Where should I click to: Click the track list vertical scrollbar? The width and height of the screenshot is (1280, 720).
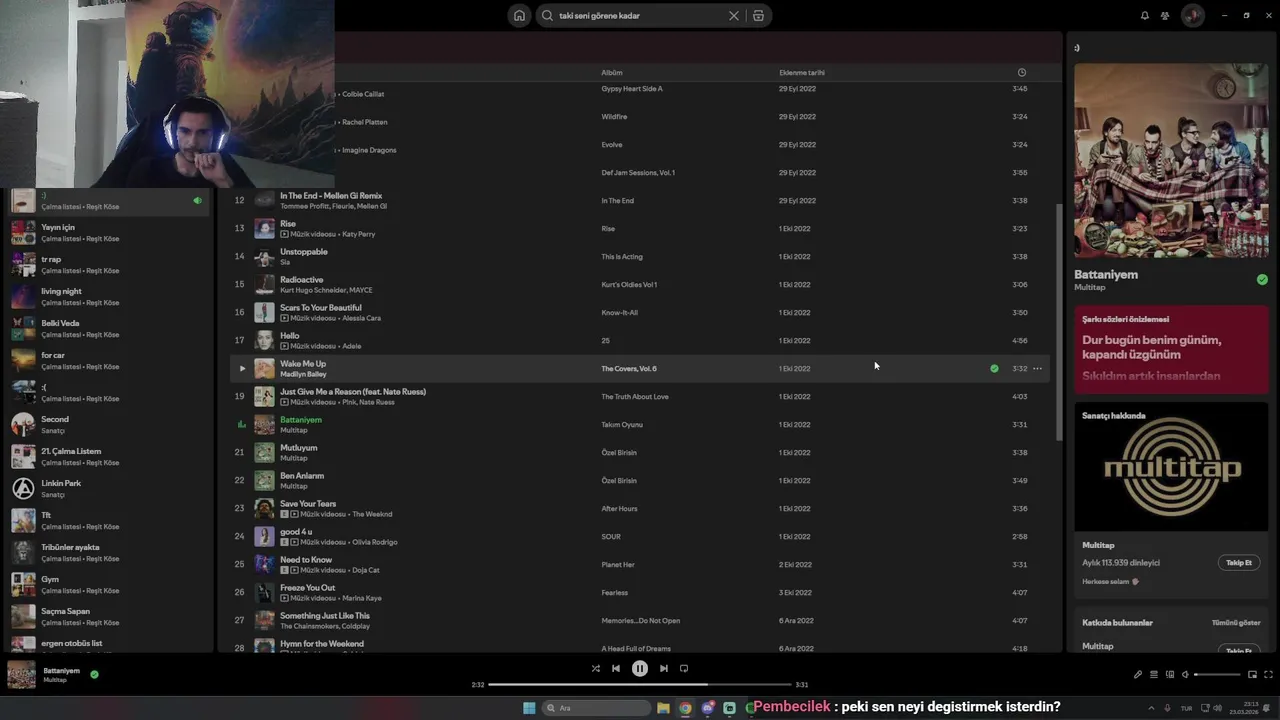[1058, 320]
